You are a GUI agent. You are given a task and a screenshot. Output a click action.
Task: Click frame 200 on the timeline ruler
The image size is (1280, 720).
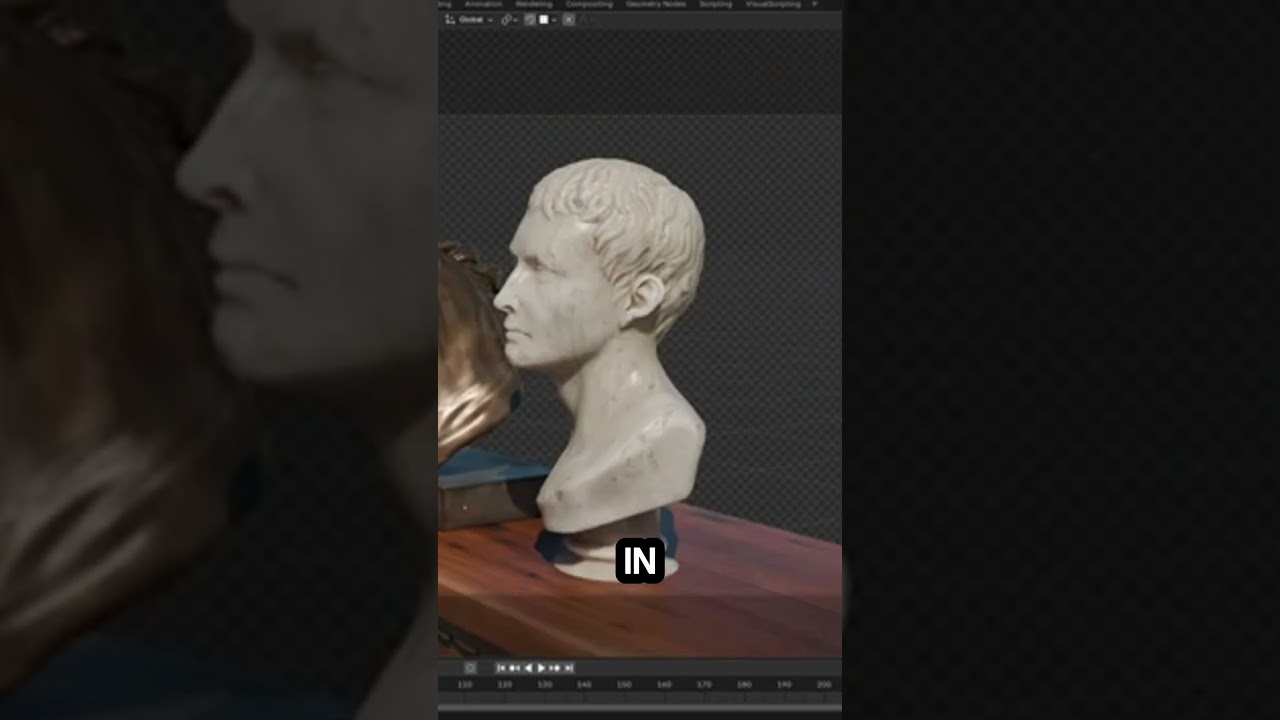pyautogui.click(x=824, y=685)
